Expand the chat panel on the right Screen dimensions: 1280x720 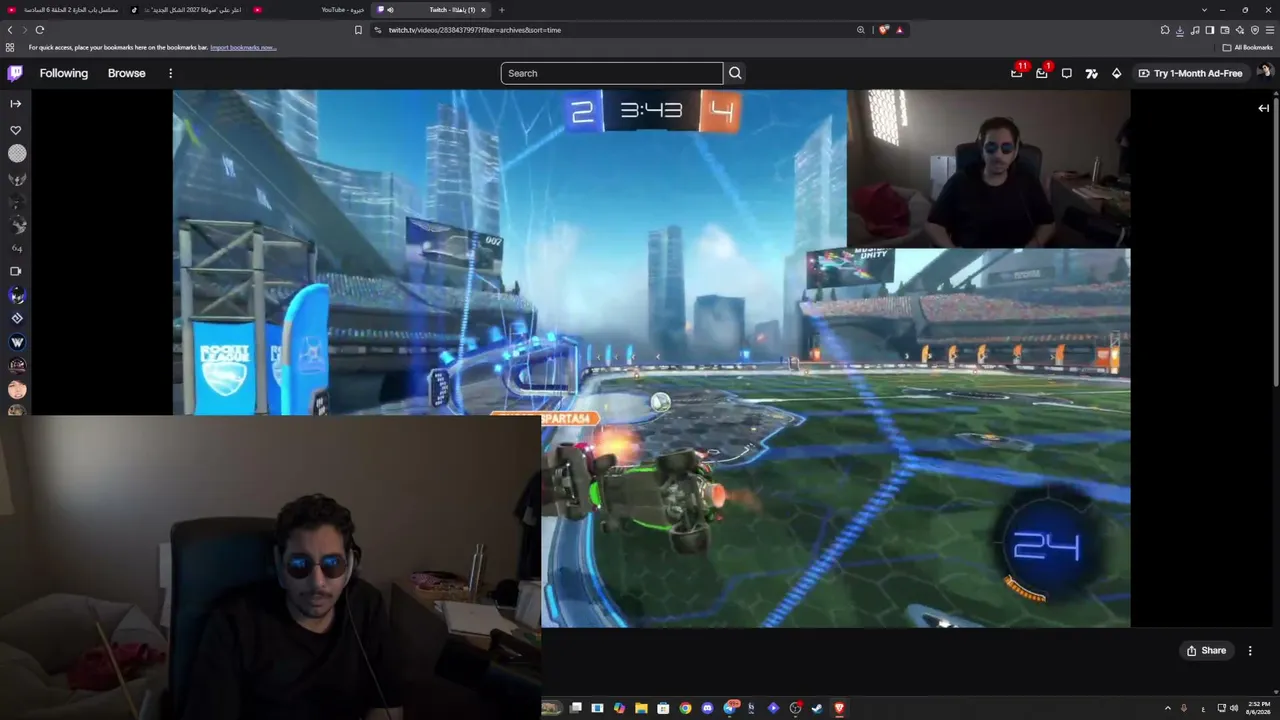(1263, 108)
